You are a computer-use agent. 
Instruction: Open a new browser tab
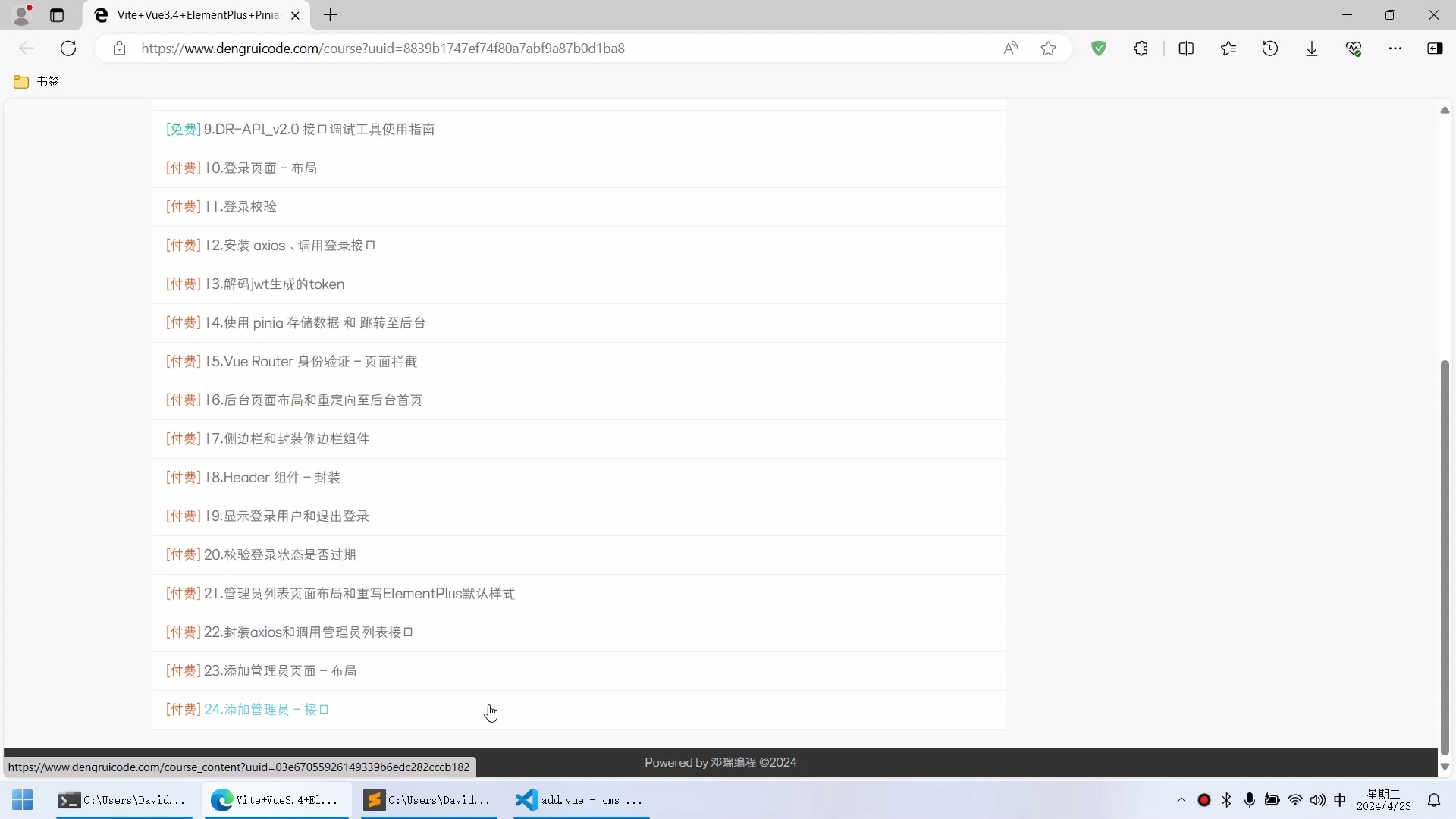330,15
